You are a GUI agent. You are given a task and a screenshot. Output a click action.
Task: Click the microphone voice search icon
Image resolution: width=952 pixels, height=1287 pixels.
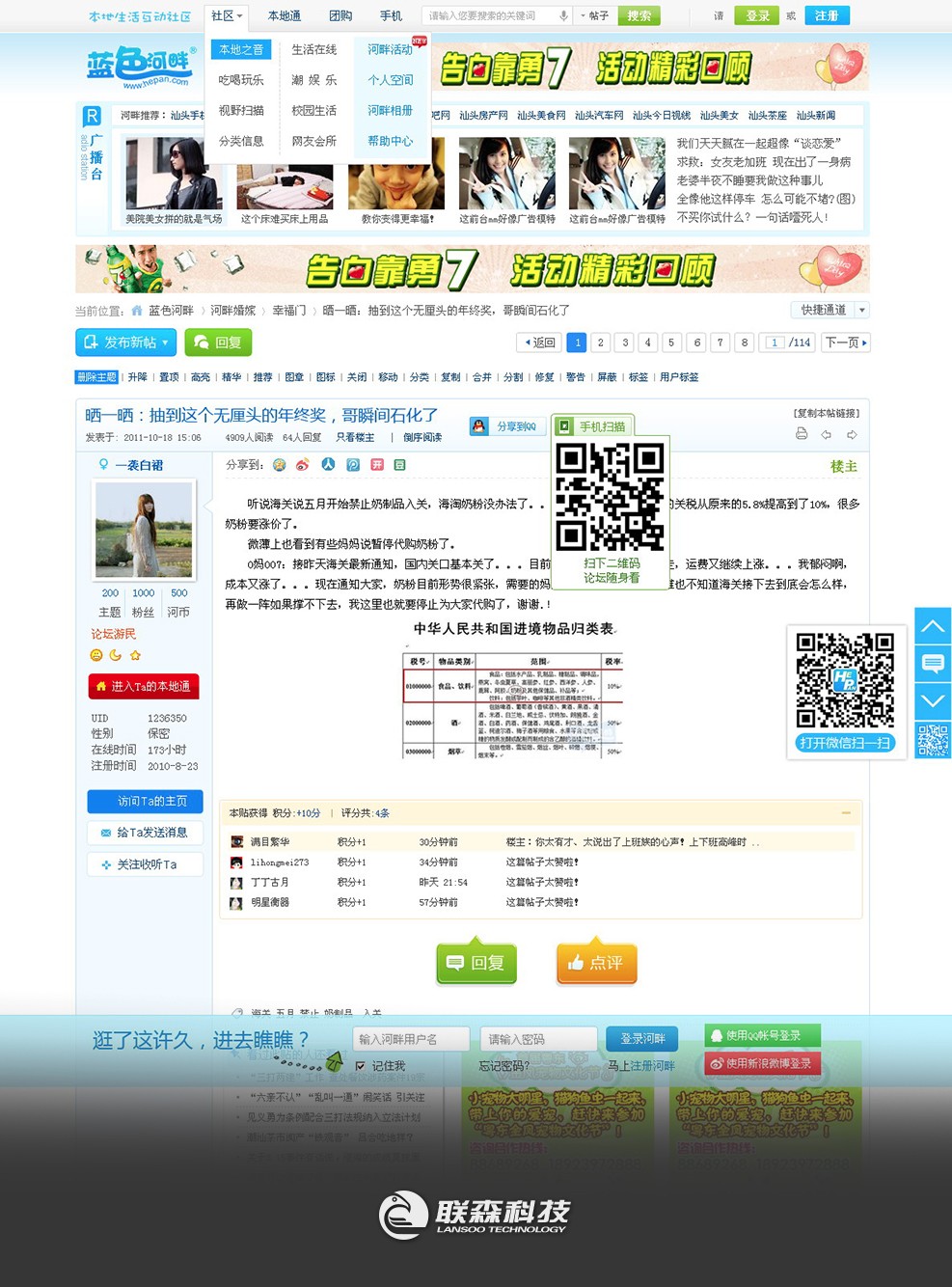(563, 15)
